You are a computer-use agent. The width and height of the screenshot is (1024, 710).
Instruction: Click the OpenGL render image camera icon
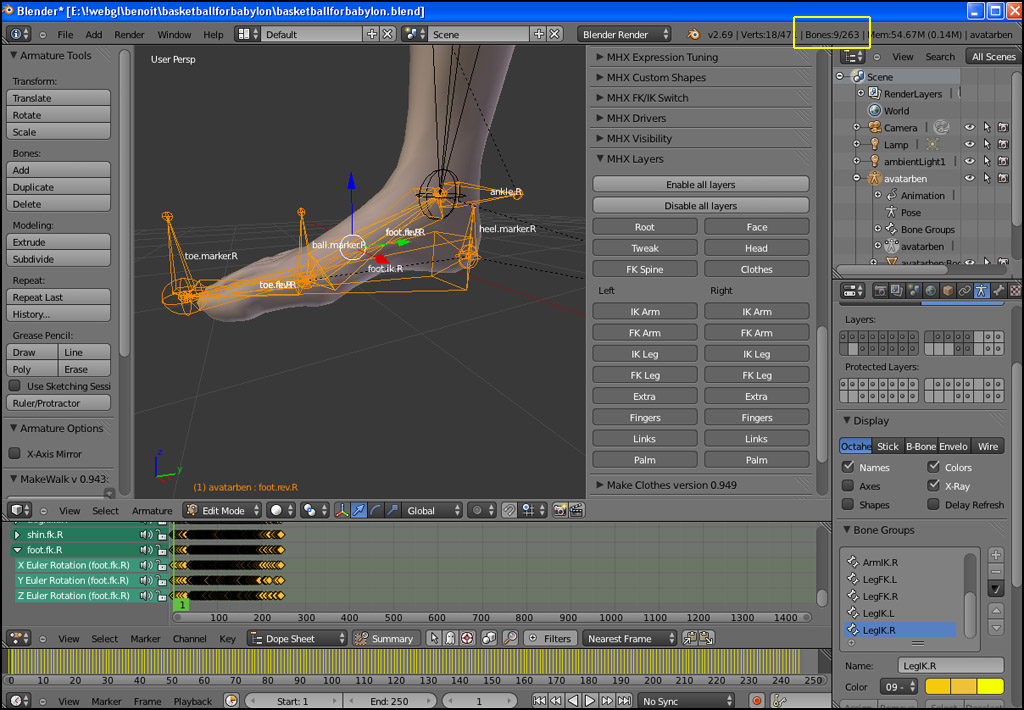560,511
